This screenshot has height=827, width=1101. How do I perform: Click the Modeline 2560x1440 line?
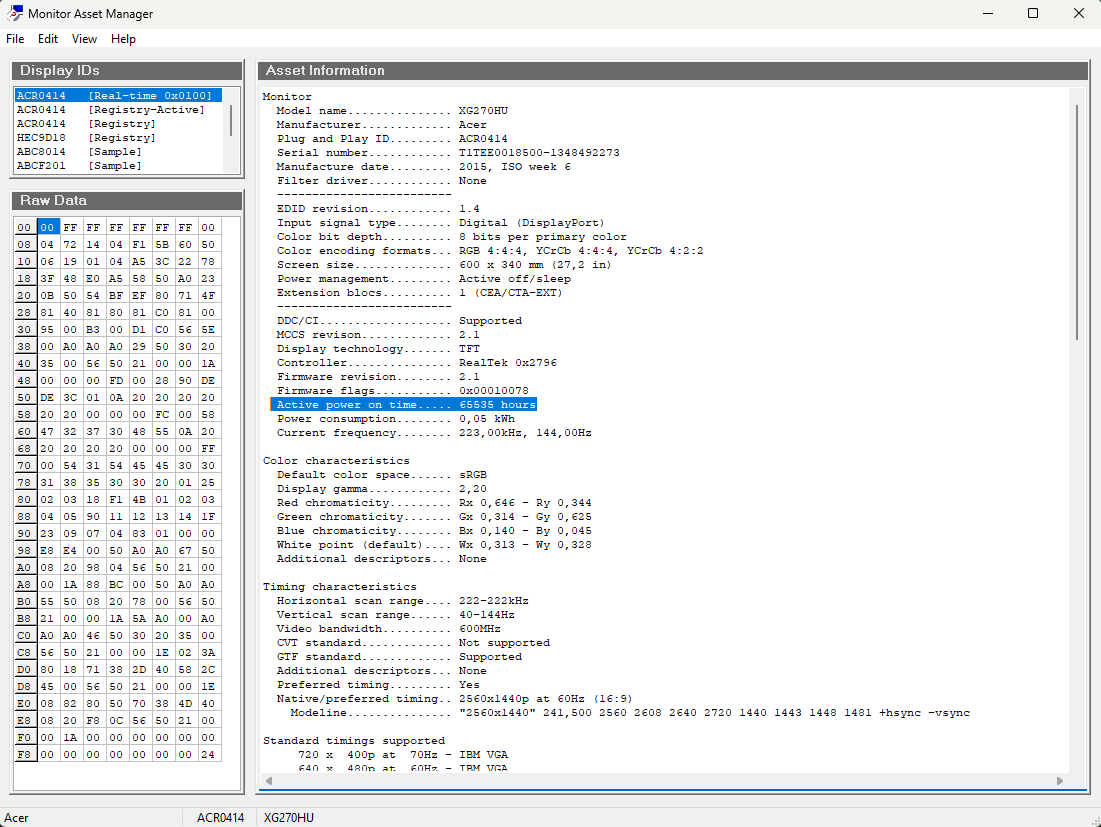tap(630, 714)
